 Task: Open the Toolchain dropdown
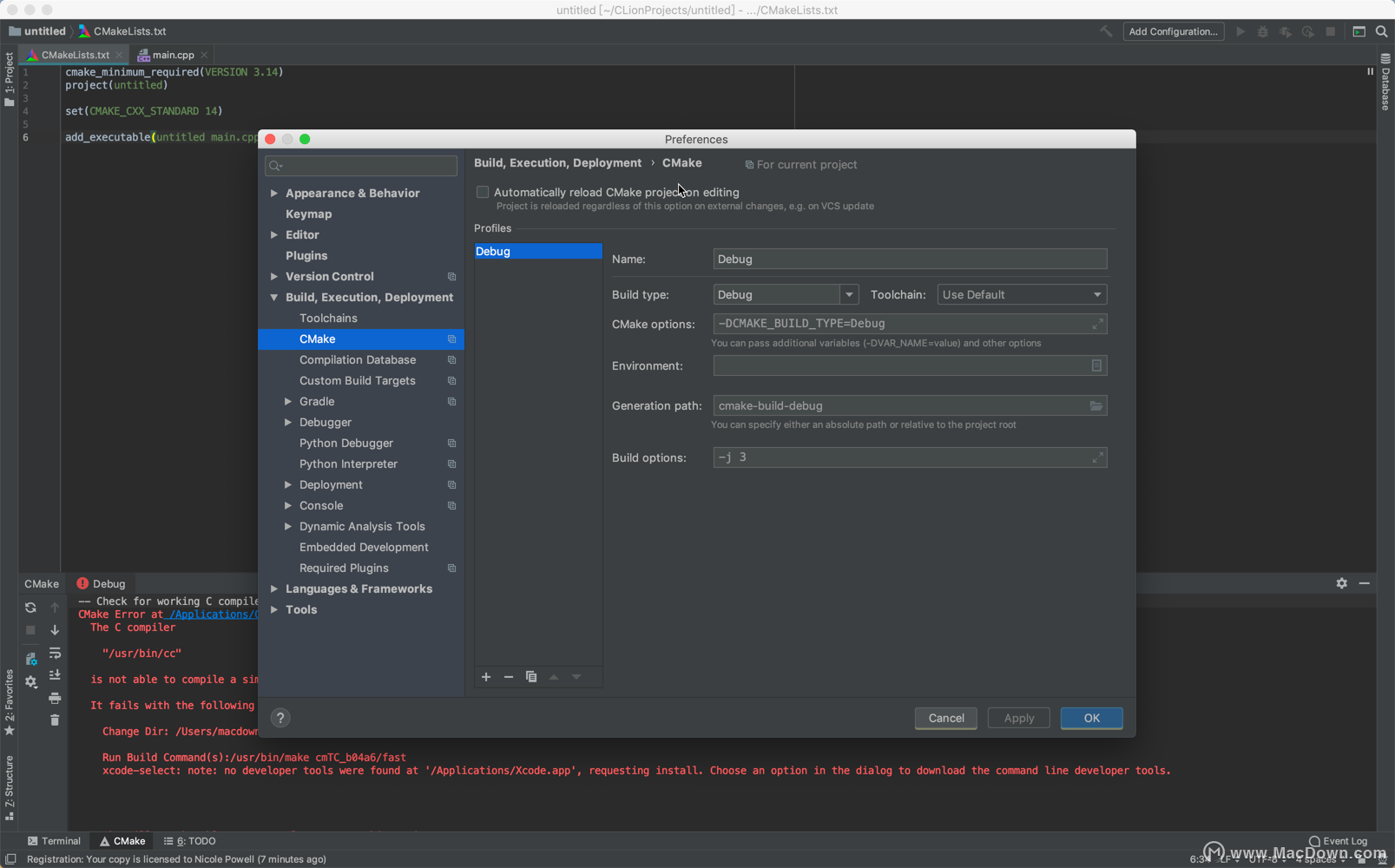(1022, 294)
